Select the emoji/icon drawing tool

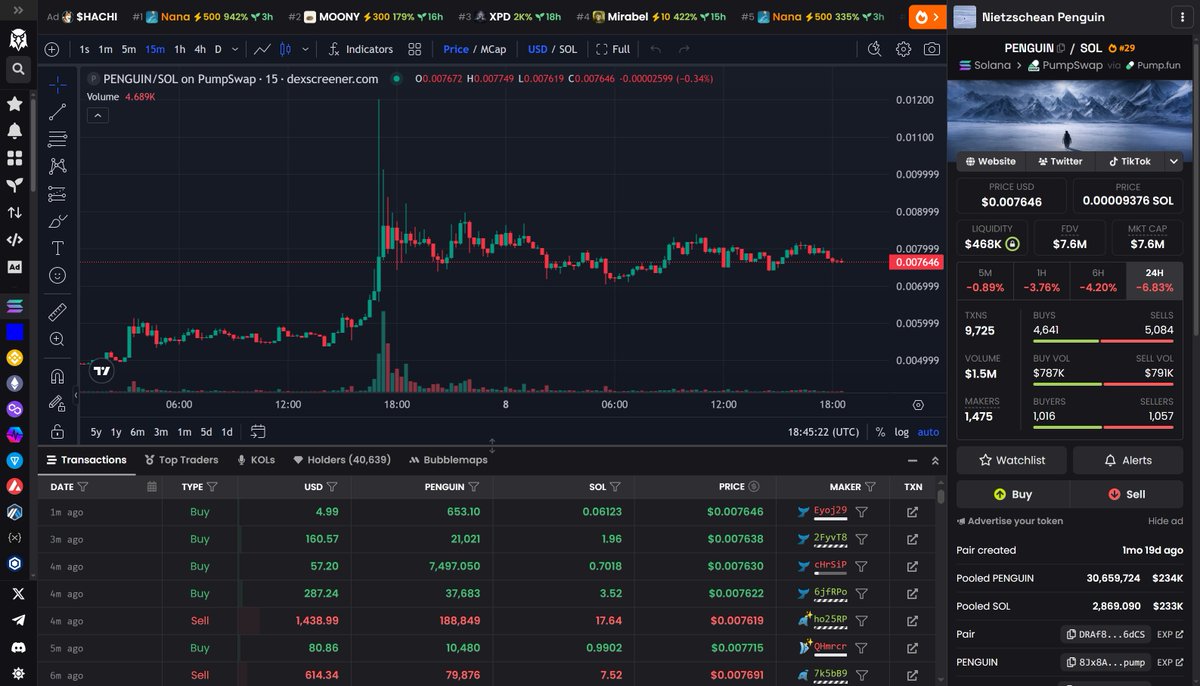tap(58, 275)
